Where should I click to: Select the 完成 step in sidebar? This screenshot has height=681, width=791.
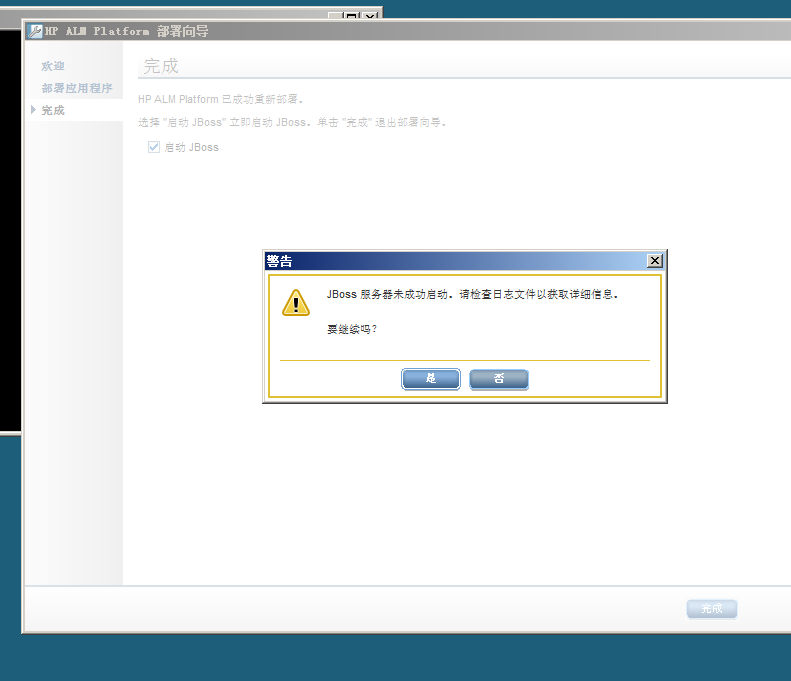tap(53, 110)
